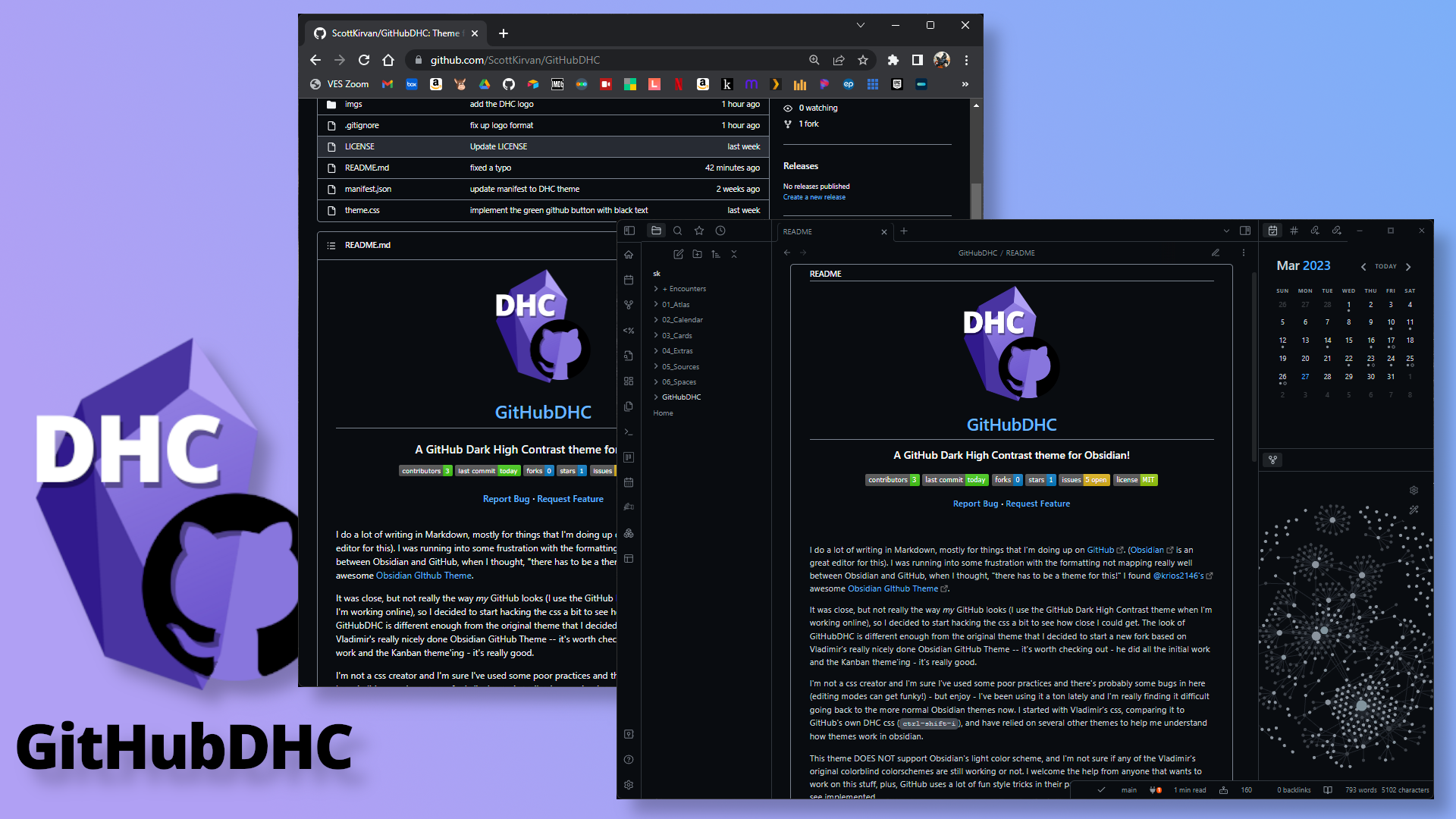Open graph settings gear in local graph
The height and width of the screenshot is (819, 1456).
(1414, 491)
